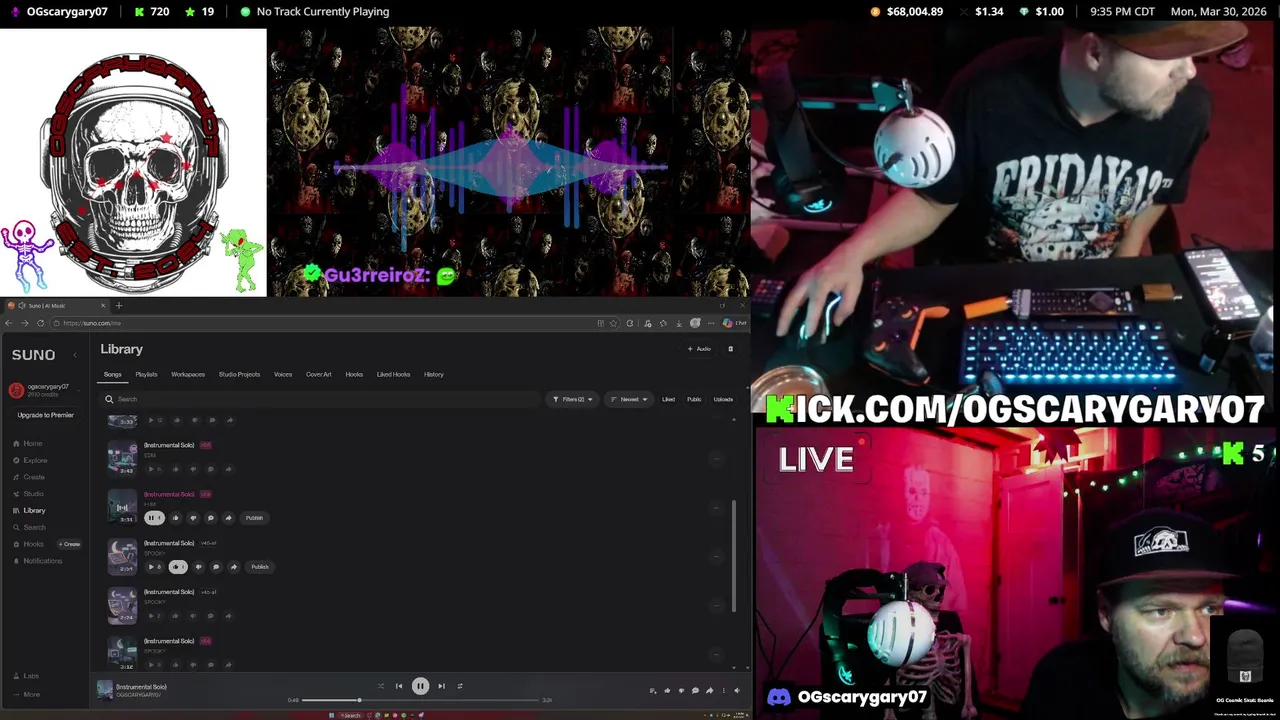Reload the page in the browser toolbar
The image size is (1280, 720).
click(40, 323)
